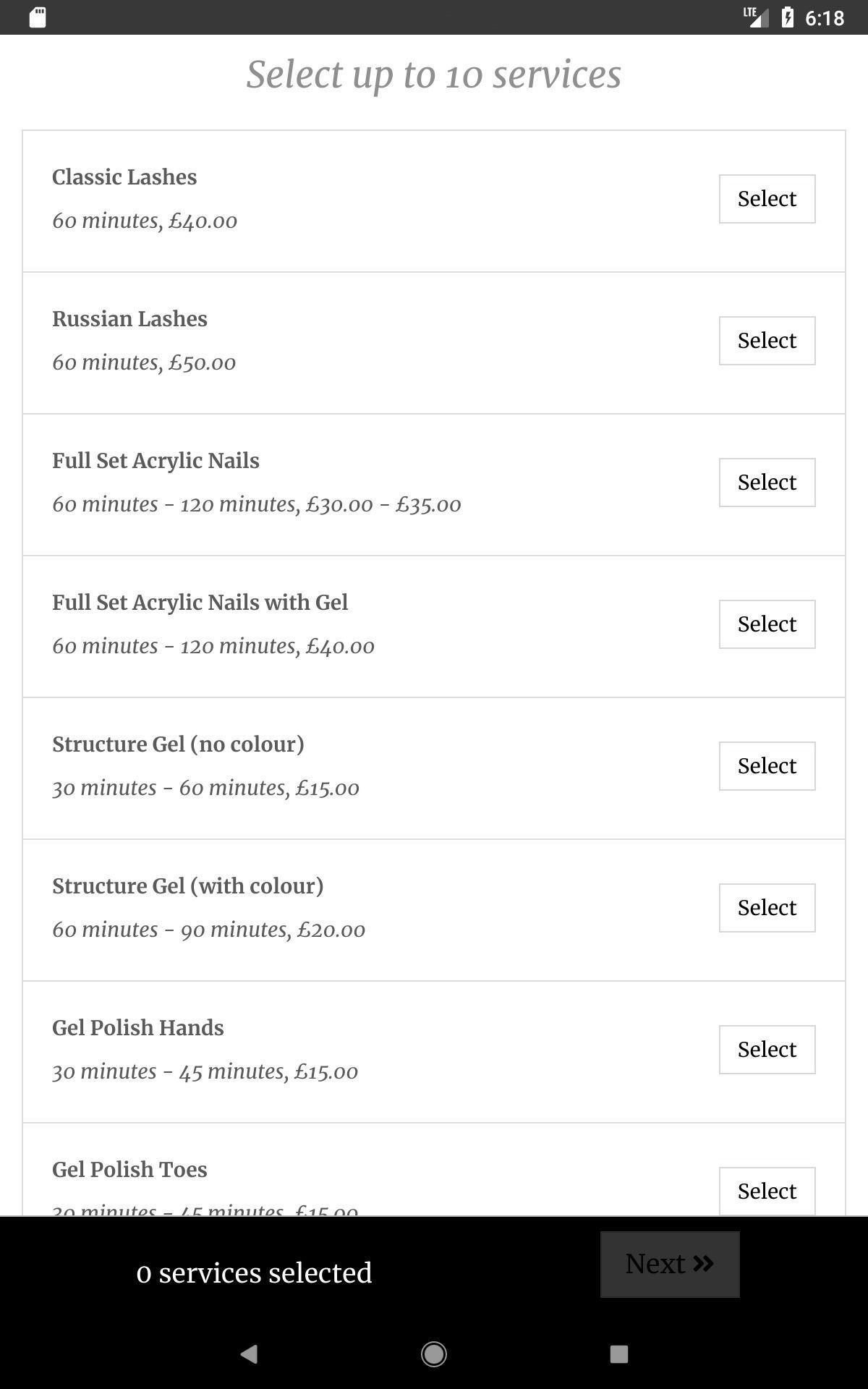Click the double chevron on Next
Screen dimensions: 868x1389
pos(703,1263)
